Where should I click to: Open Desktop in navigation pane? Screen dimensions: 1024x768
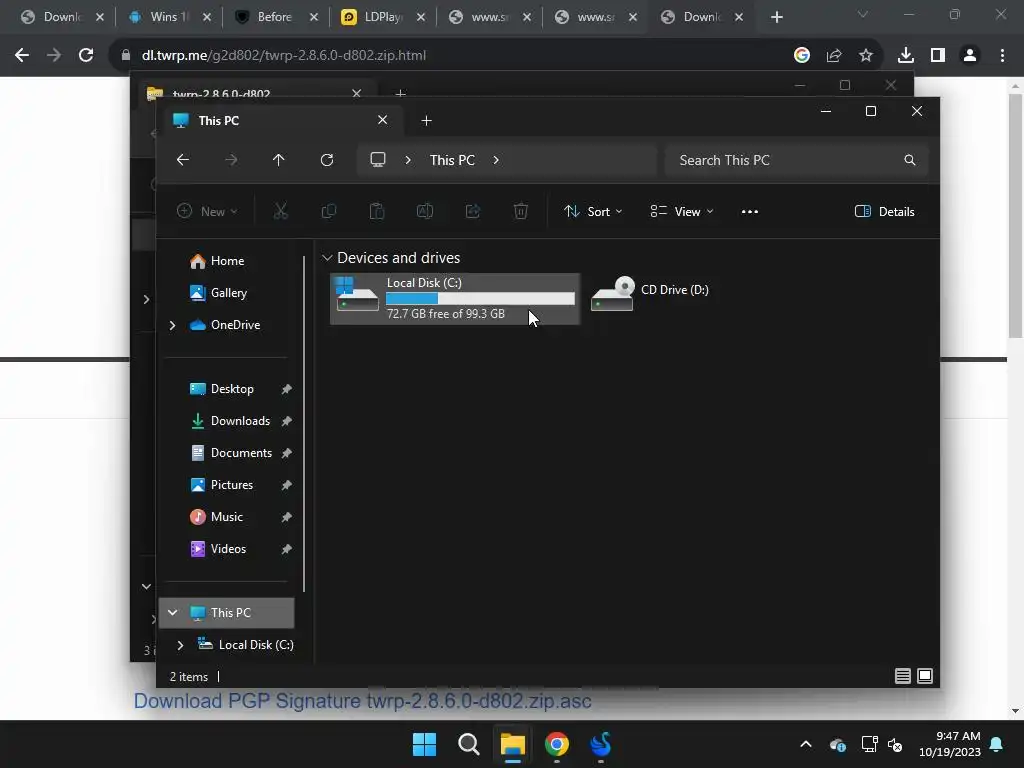[232, 389]
